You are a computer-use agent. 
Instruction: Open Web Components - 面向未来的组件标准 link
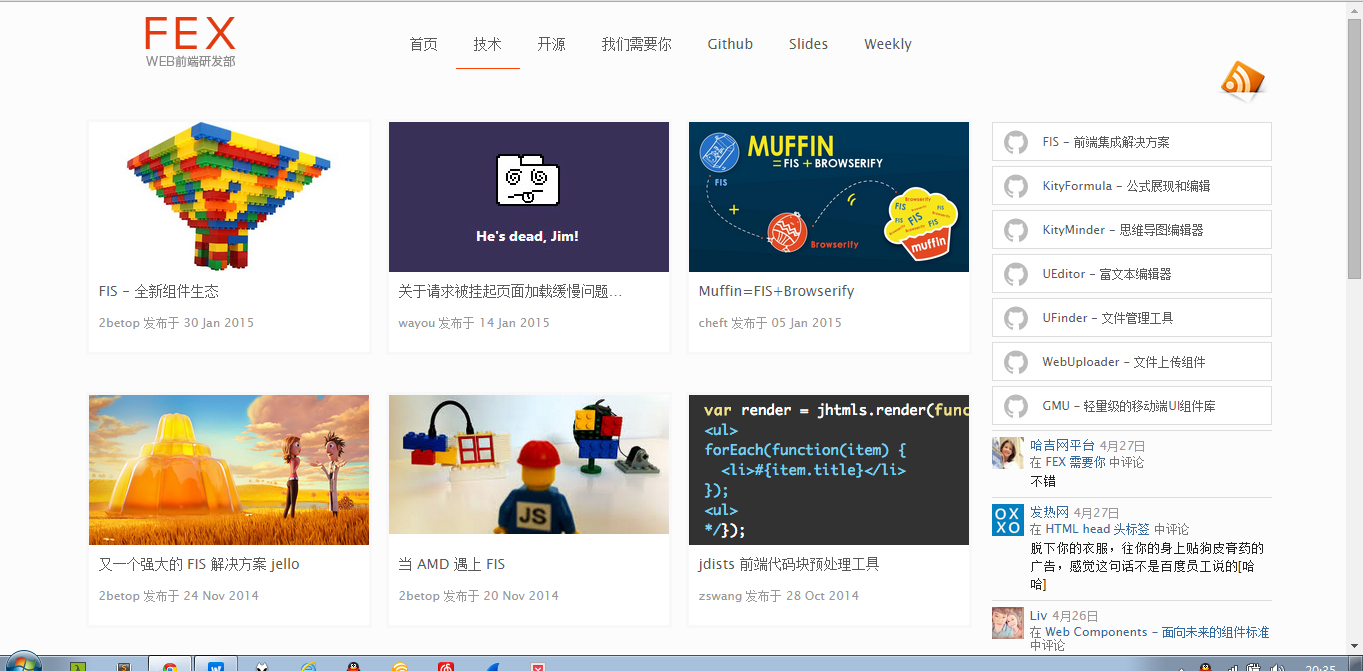pos(1157,632)
